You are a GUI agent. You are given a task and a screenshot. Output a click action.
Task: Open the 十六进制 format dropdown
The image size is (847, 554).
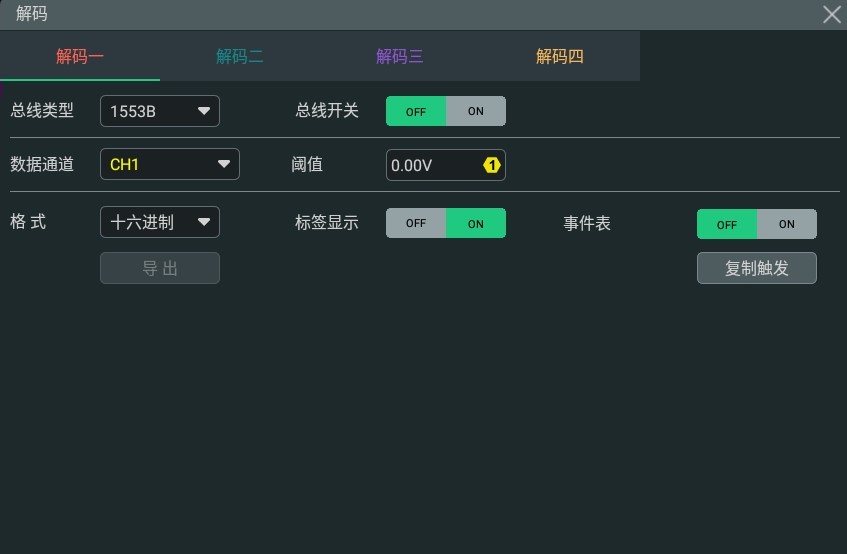coord(160,222)
